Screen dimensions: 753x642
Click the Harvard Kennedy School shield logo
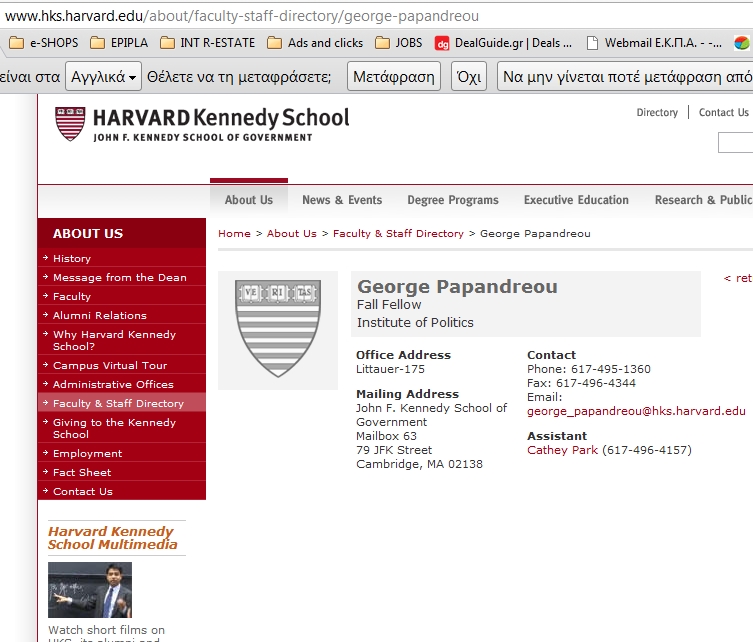(x=69, y=123)
